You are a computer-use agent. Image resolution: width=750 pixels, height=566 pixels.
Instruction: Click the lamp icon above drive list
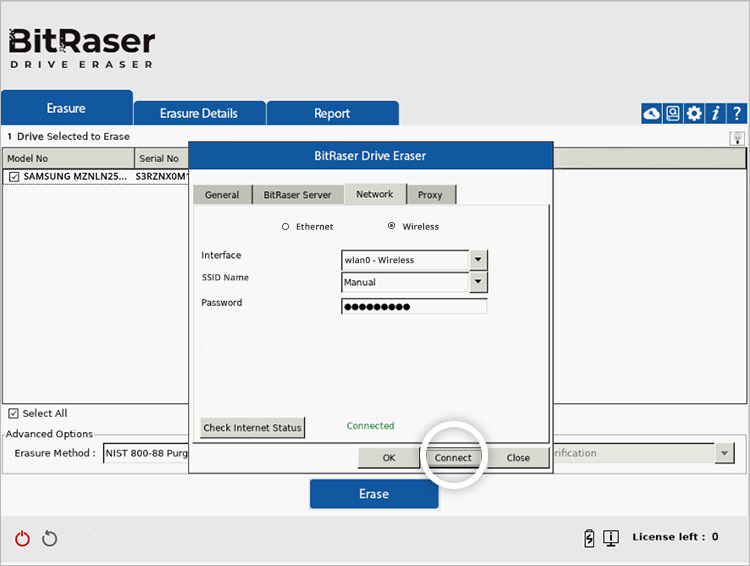point(737,138)
